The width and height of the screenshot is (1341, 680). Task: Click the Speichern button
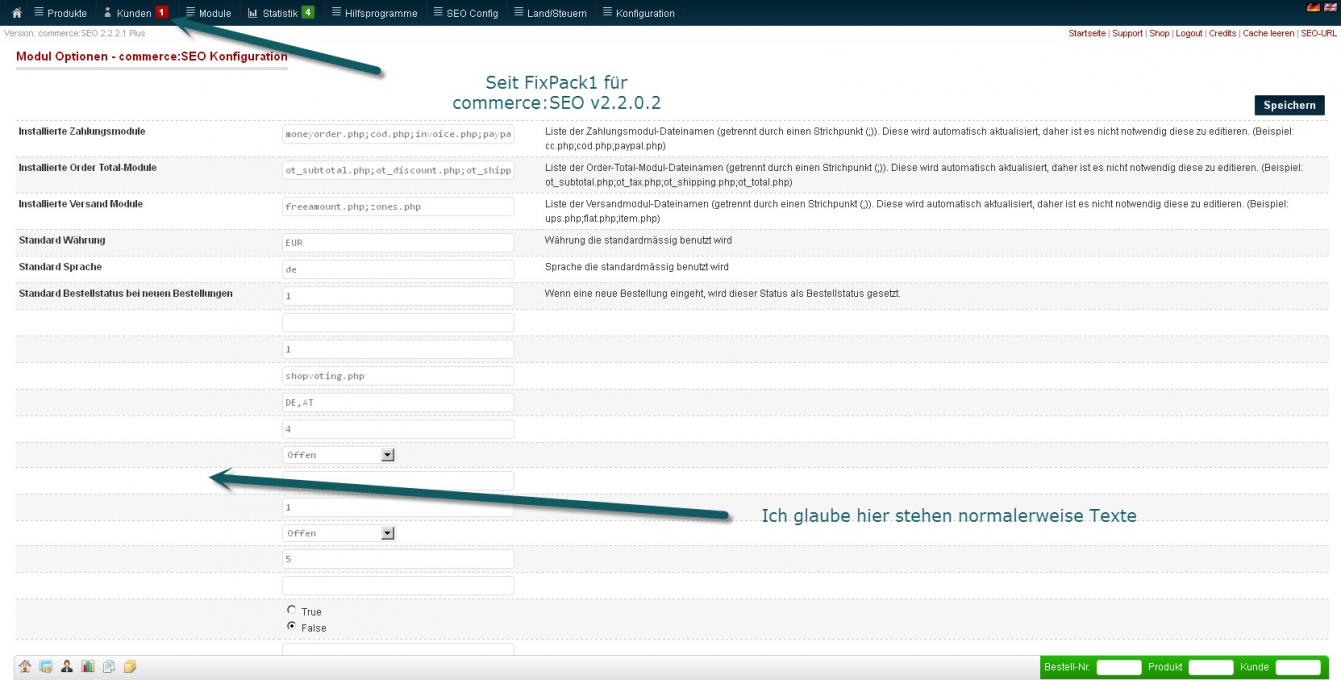click(1289, 105)
